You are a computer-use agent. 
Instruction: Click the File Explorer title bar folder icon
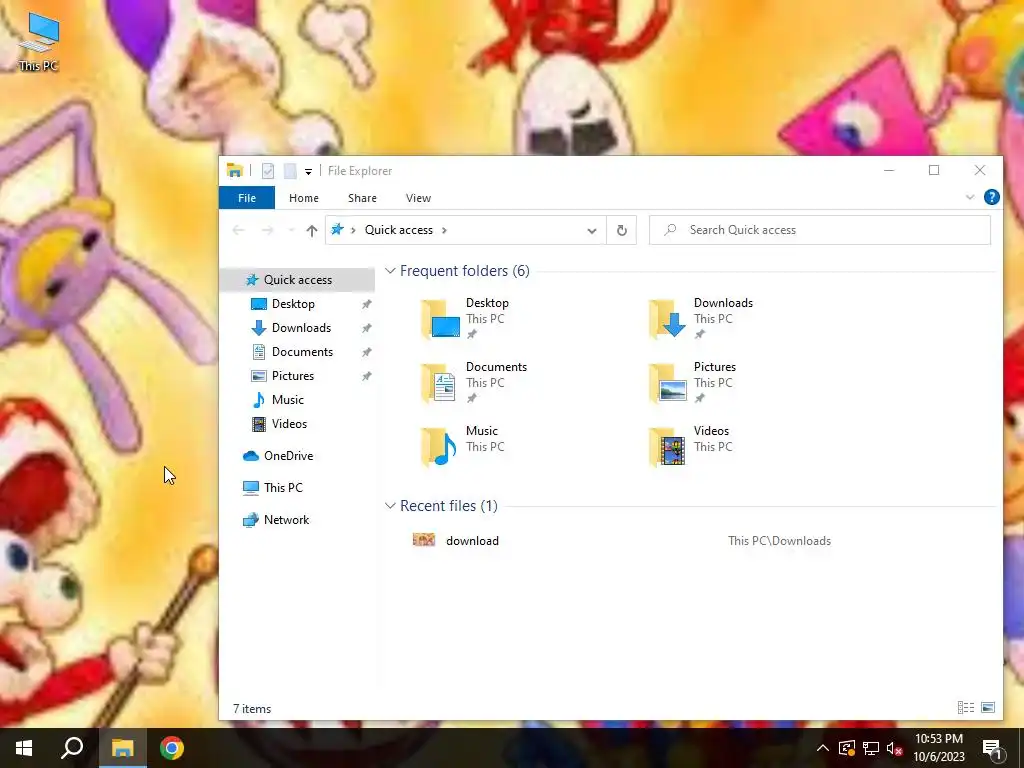(x=234, y=170)
